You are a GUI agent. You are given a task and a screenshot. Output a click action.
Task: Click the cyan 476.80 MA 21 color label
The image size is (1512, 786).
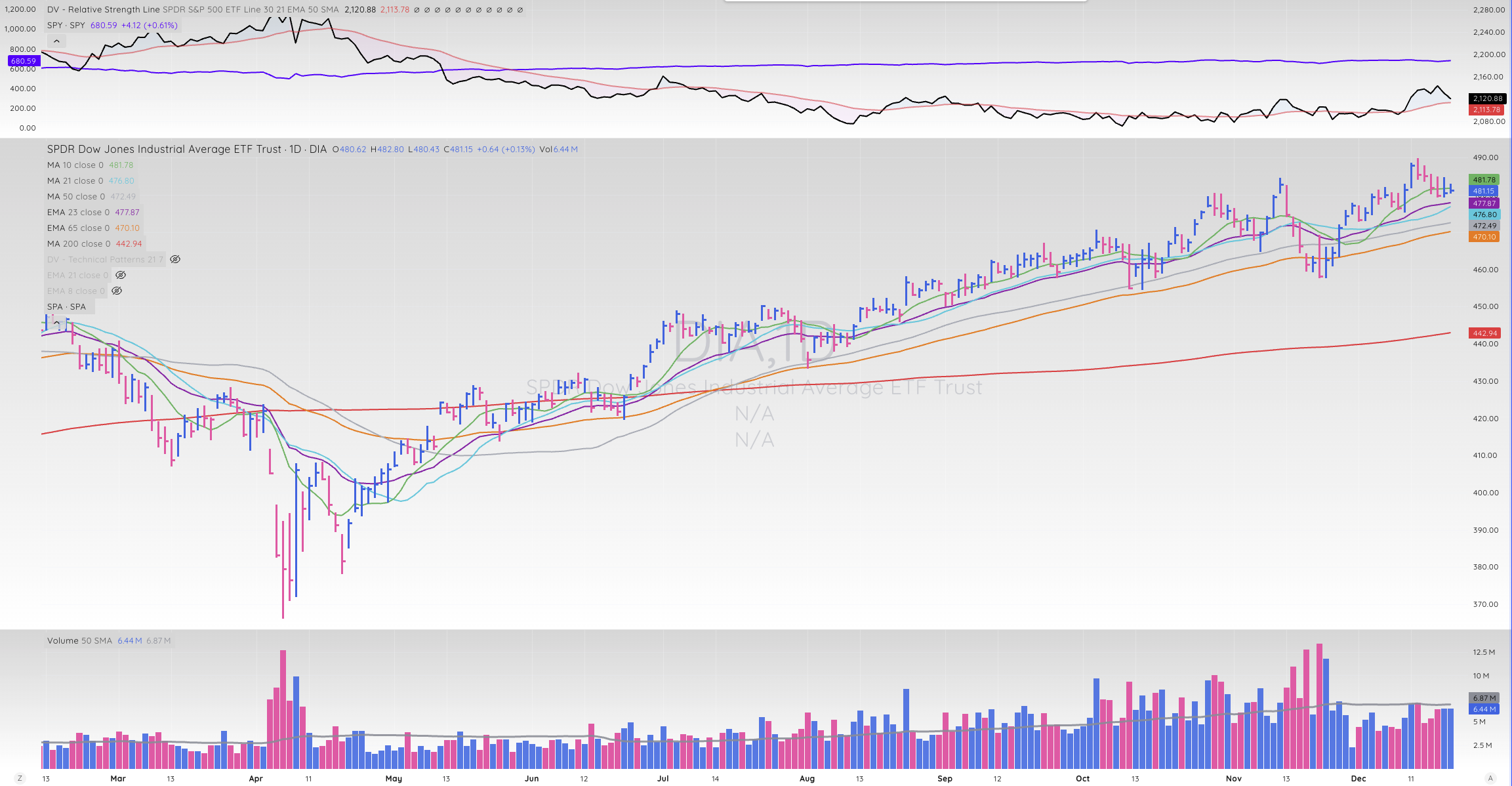(1484, 215)
